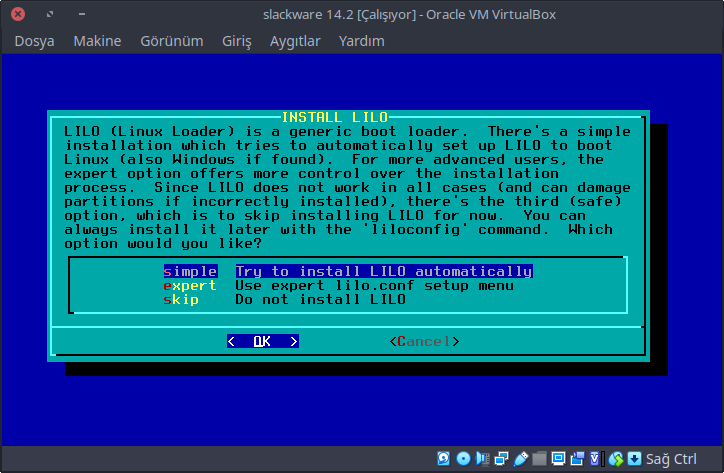This screenshot has width=724, height=473.
Task: Minimize the VirtualBox window
Action: (82, 14)
